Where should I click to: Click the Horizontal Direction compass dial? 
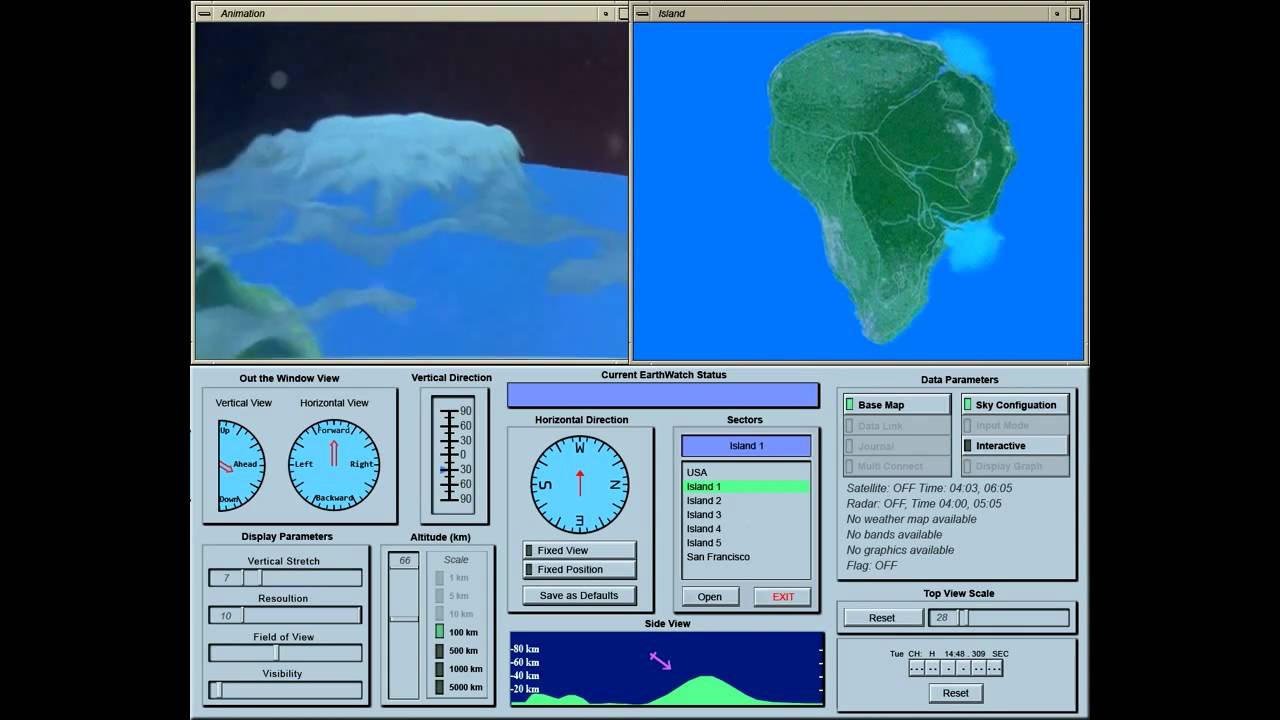(579, 484)
